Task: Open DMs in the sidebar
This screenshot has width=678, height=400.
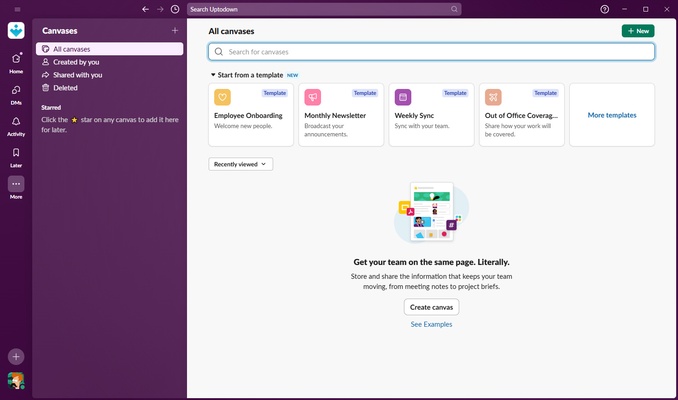Action: (x=16, y=95)
